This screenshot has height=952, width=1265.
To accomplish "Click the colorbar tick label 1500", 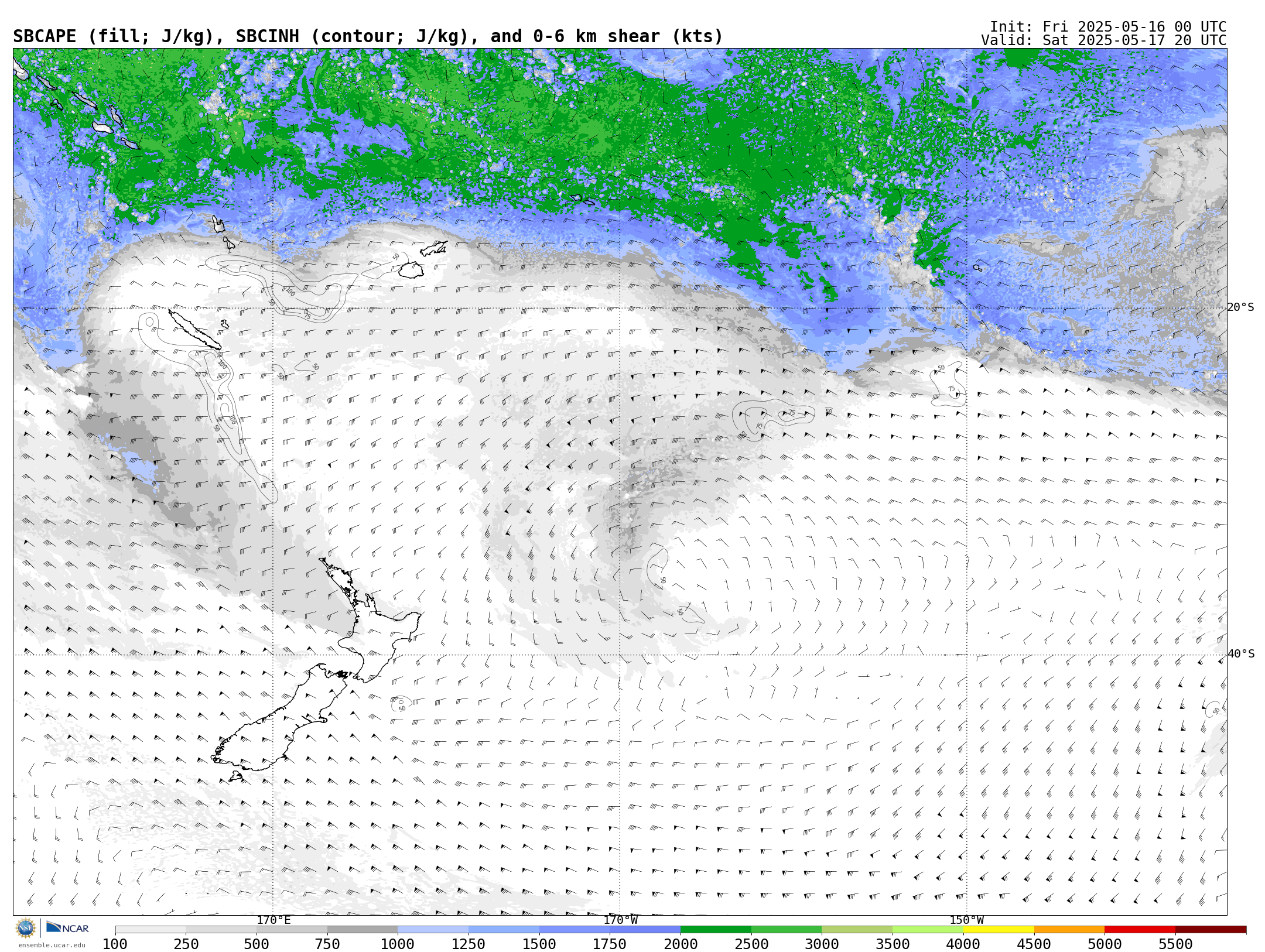I will 539,944.
